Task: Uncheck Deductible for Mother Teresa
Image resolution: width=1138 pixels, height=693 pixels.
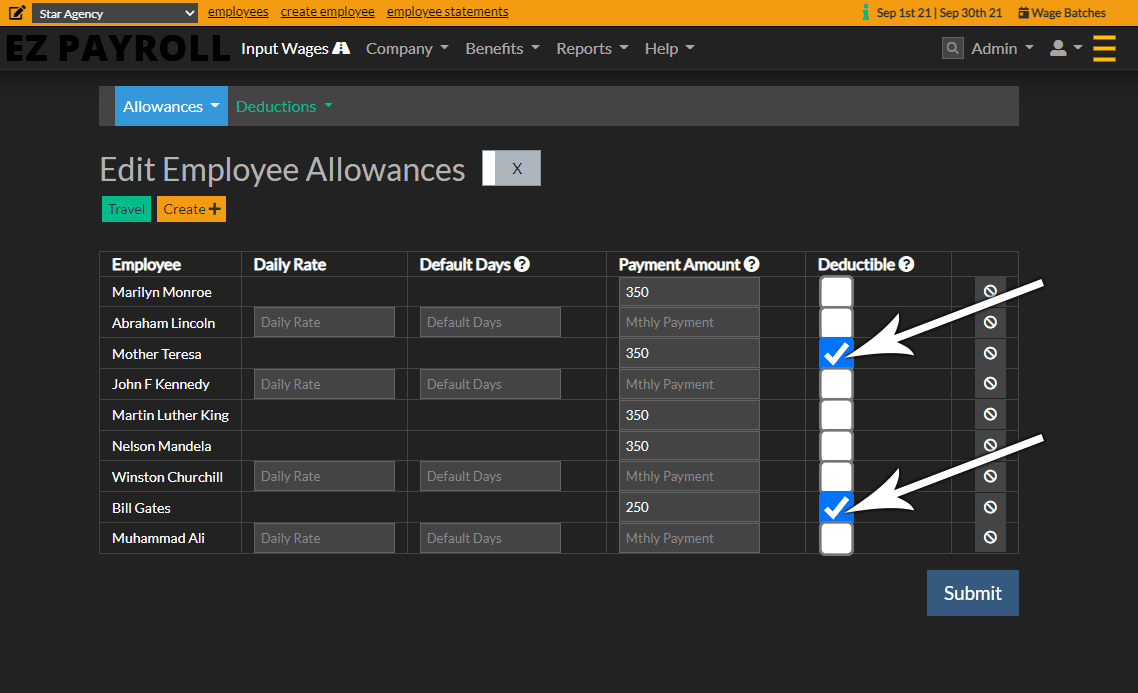Action: point(836,353)
